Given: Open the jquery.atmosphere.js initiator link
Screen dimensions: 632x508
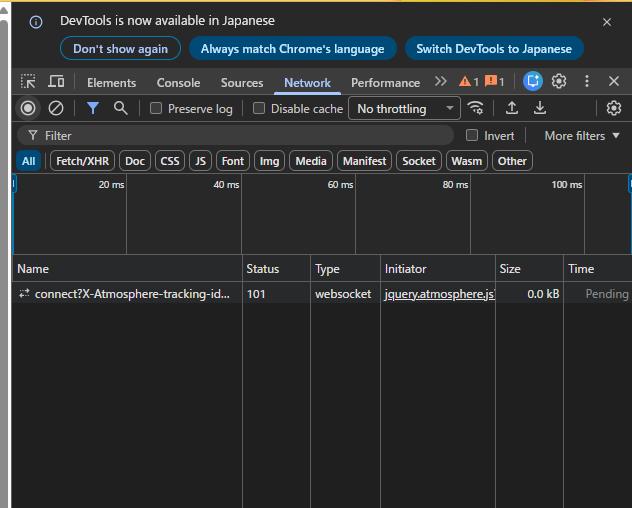Looking at the screenshot, I should pos(439,294).
